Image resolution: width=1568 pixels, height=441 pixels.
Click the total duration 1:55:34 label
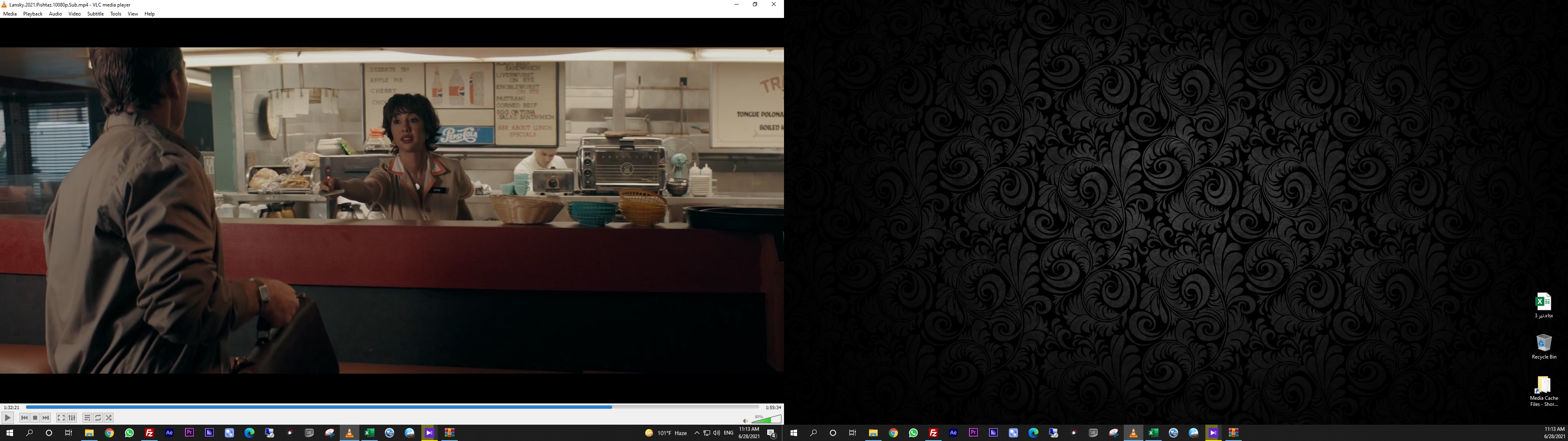coord(773,408)
